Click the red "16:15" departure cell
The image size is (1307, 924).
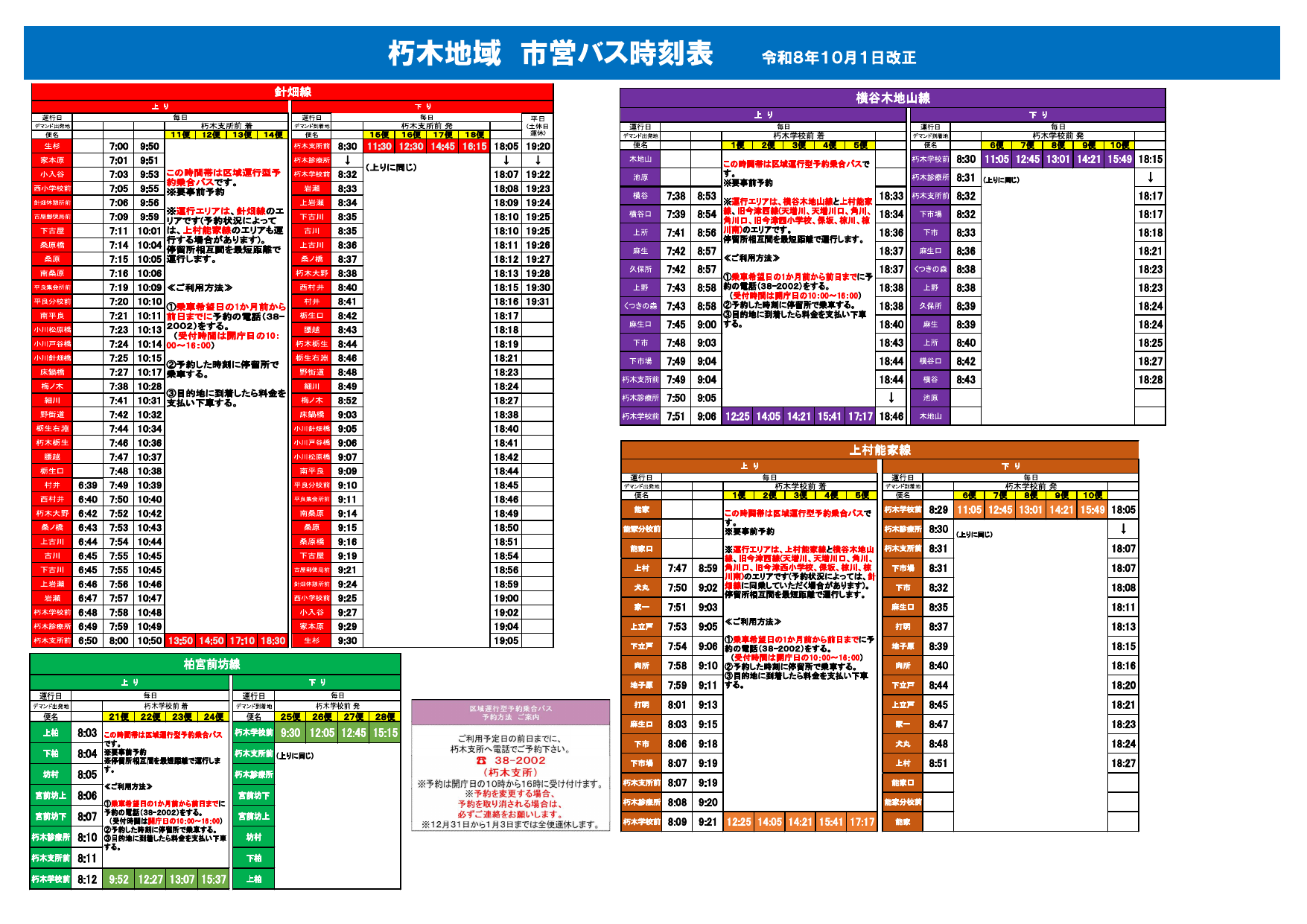[474, 147]
